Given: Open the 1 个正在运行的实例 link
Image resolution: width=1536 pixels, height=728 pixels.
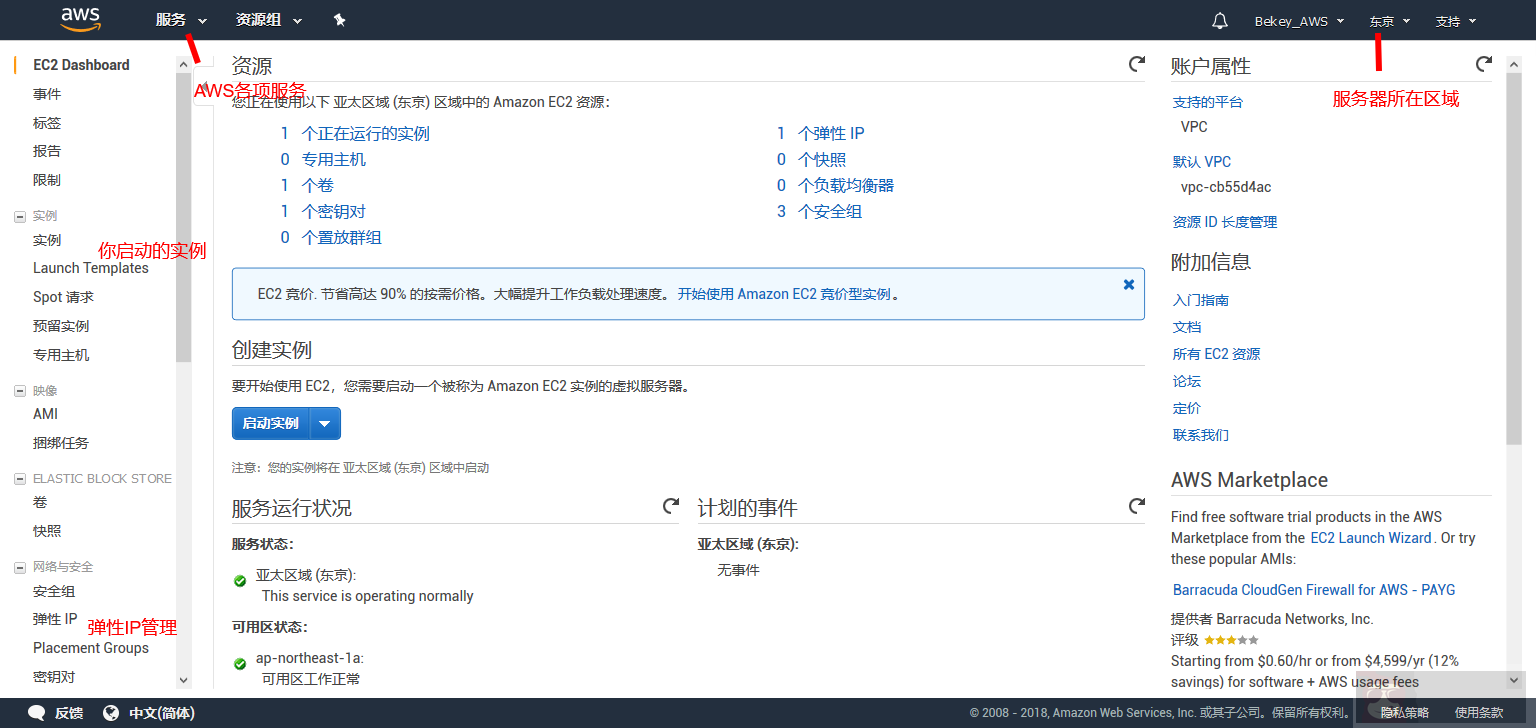Looking at the screenshot, I should 366,133.
